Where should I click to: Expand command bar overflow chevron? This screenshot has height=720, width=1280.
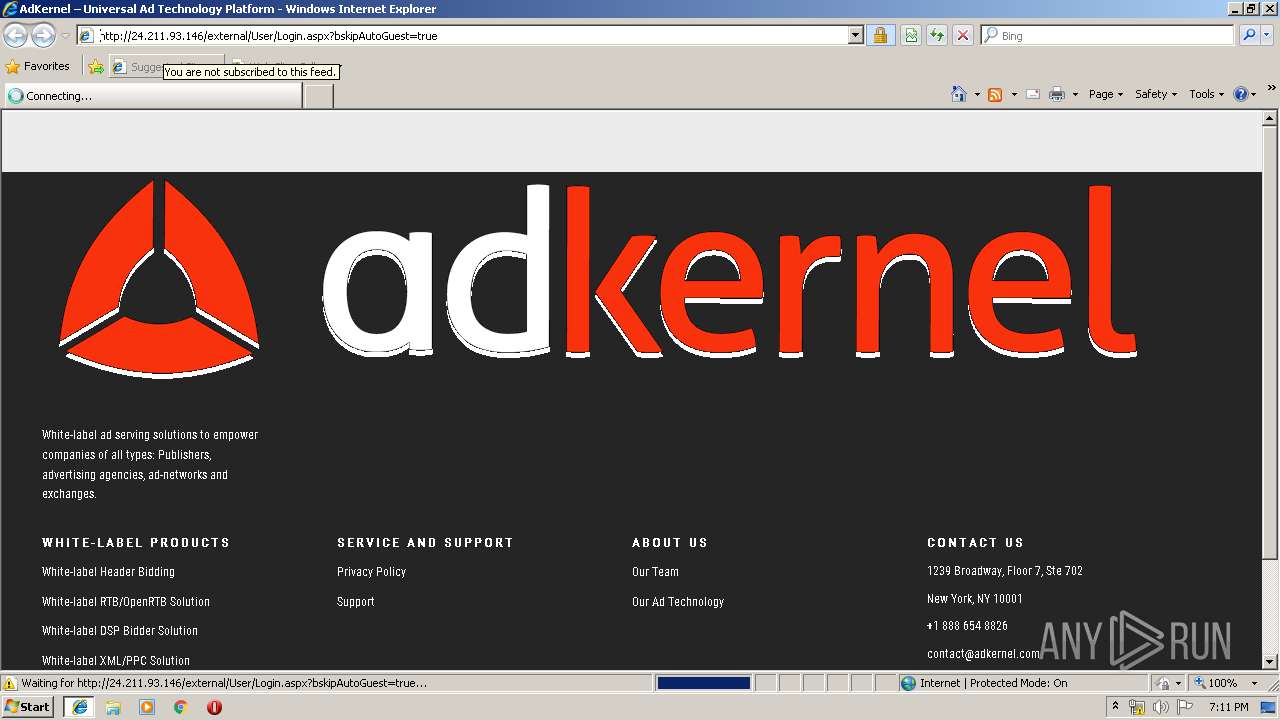[x=1272, y=88]
